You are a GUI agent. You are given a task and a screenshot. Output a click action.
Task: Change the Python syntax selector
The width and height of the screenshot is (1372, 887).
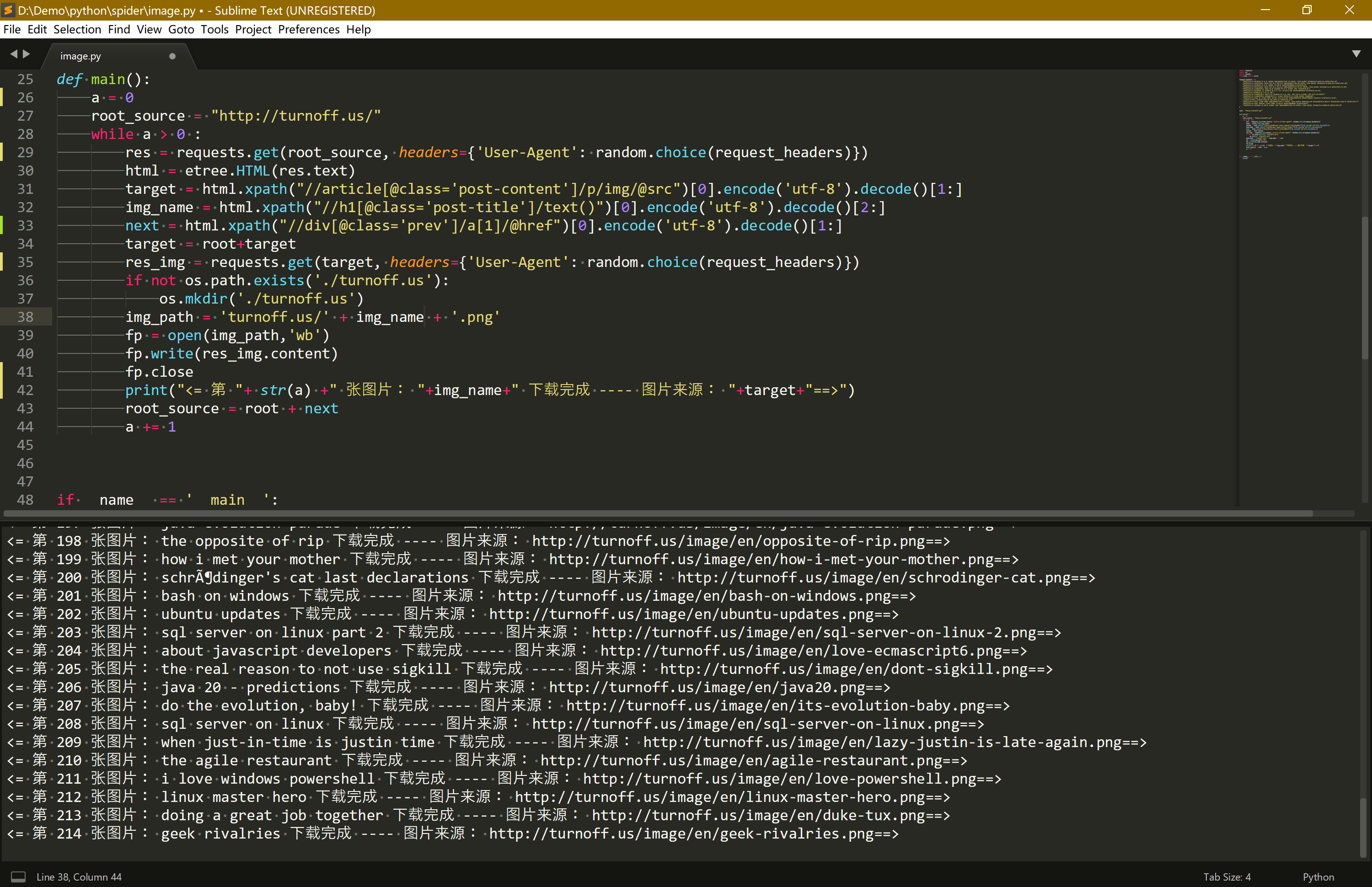click(1318, 876)
